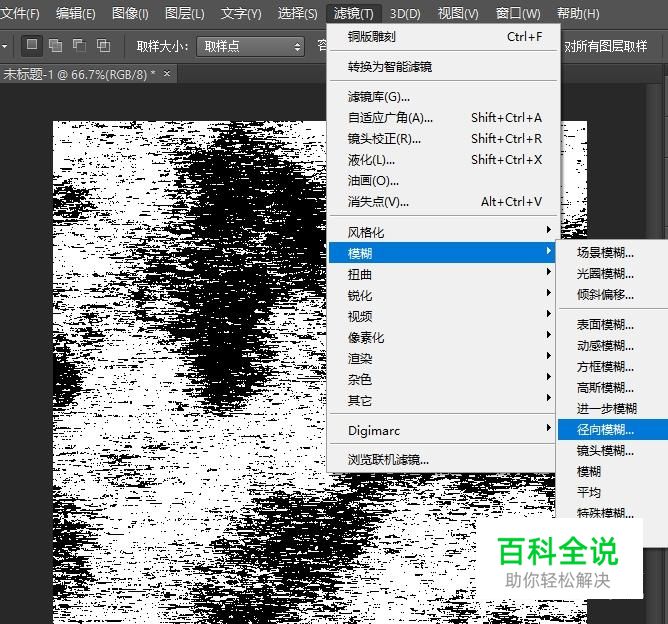Open 自适应广角(A)... filter
This screenshot has width=668, height=624.
click(x=442, y=118)
